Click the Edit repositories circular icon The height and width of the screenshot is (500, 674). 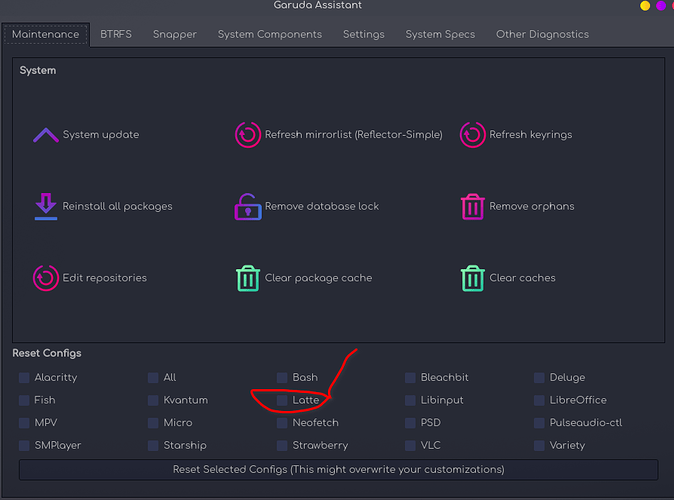point(46,278)
